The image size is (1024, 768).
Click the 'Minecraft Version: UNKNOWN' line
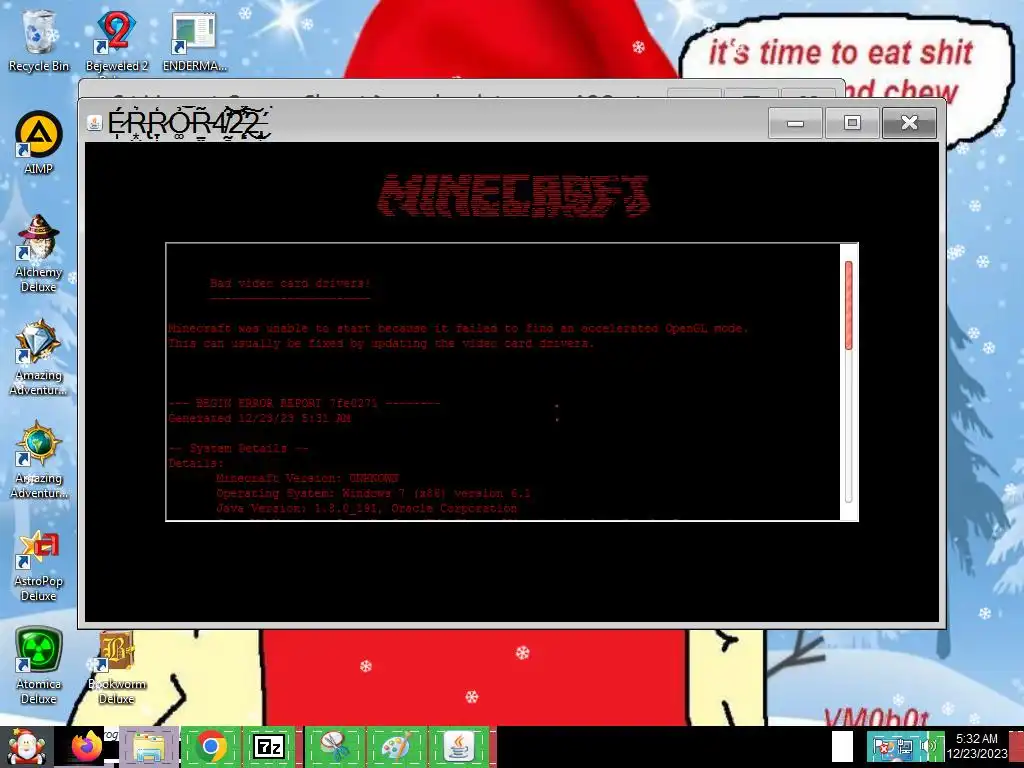pos(307,478)
